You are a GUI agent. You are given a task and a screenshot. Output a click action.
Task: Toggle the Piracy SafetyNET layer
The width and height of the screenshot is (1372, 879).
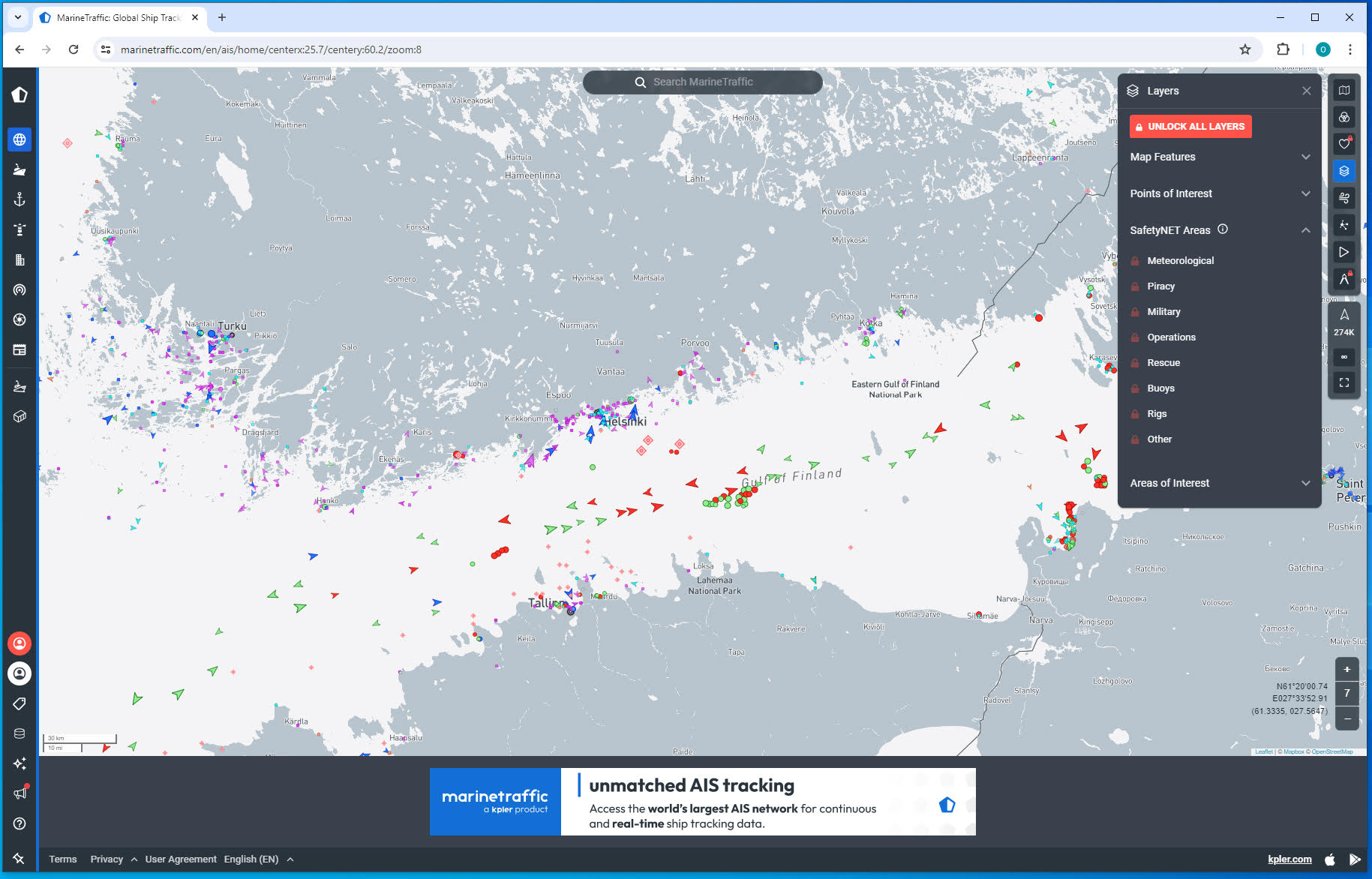click(x=1160, y=286)
